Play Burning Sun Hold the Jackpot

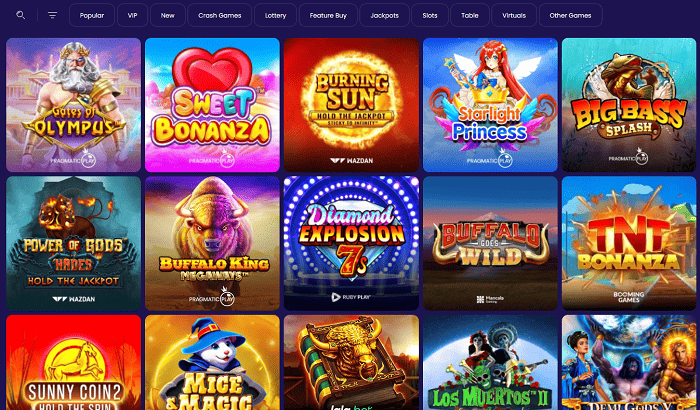pyautogui.click(x=351, y=105)
